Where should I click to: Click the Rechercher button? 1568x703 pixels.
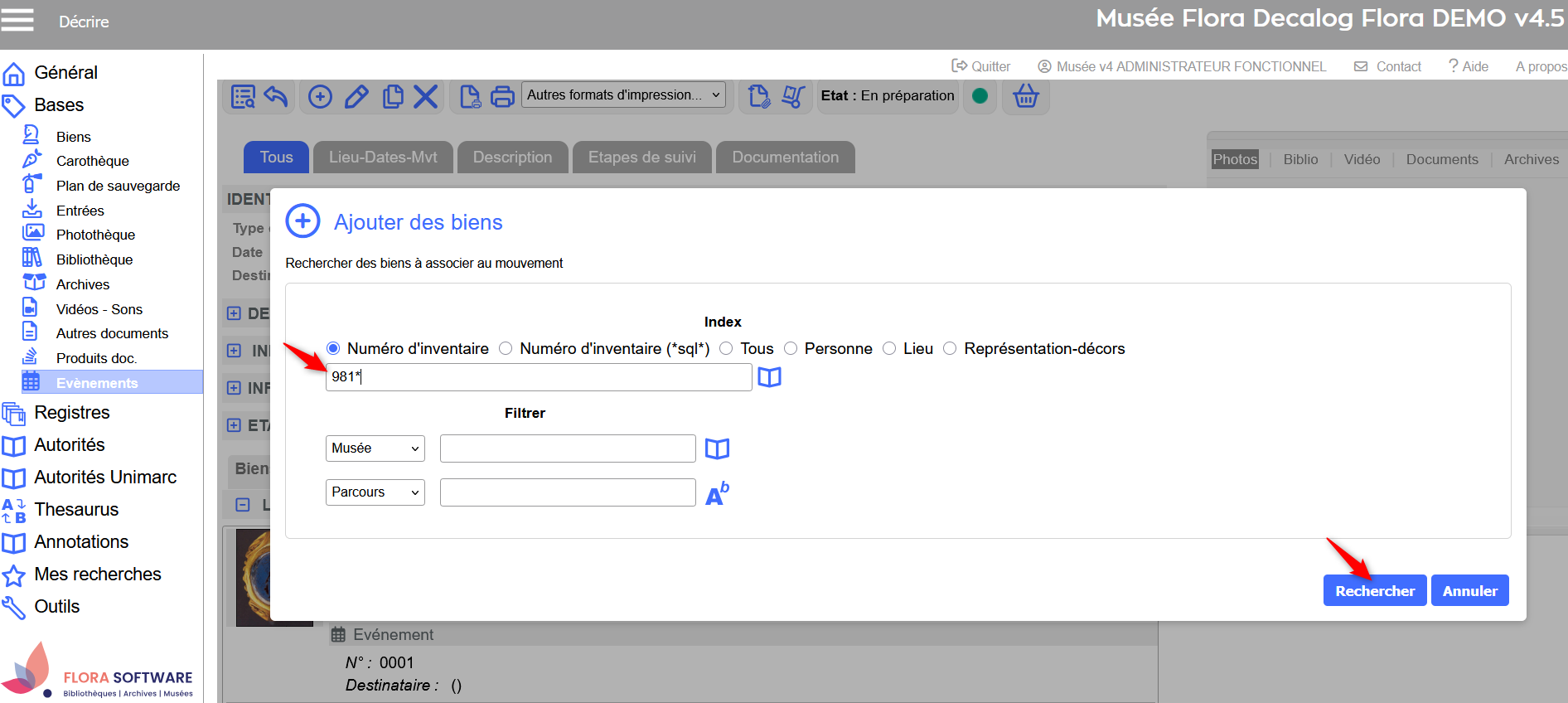click(1374, 591)
